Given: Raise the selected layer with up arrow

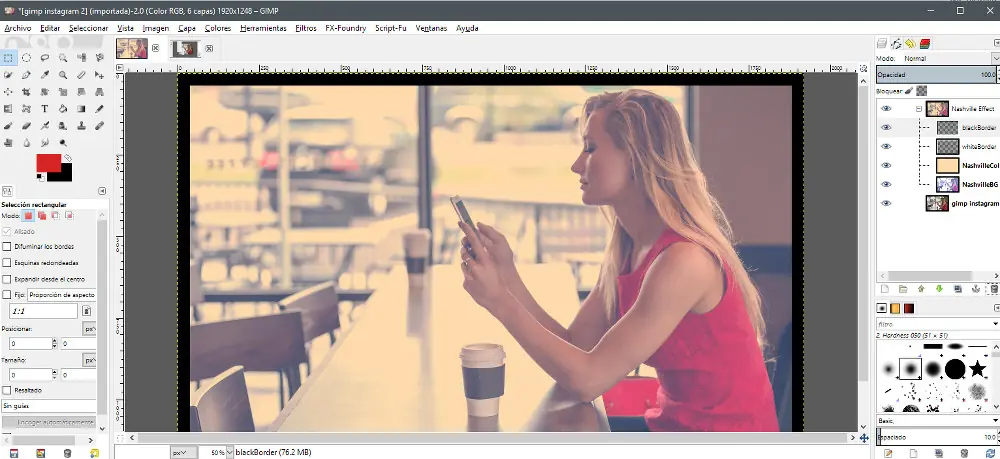Looking at the screenshot, I should coord(921,289).
